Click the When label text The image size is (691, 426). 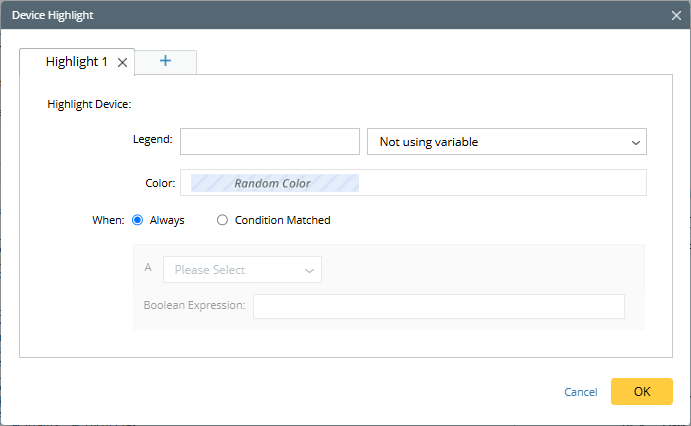tap(108, 220)
